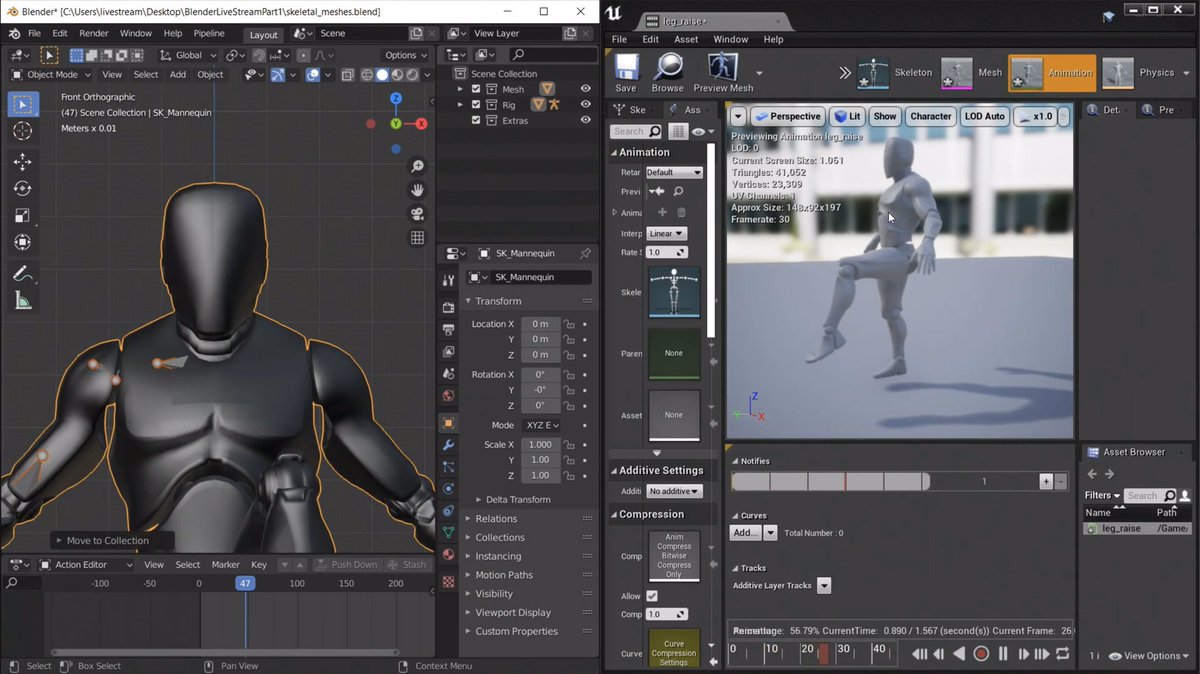Step one frame forward in Unreal timeline
This screenshot has height=674, width=1200.
point(1023,654)
